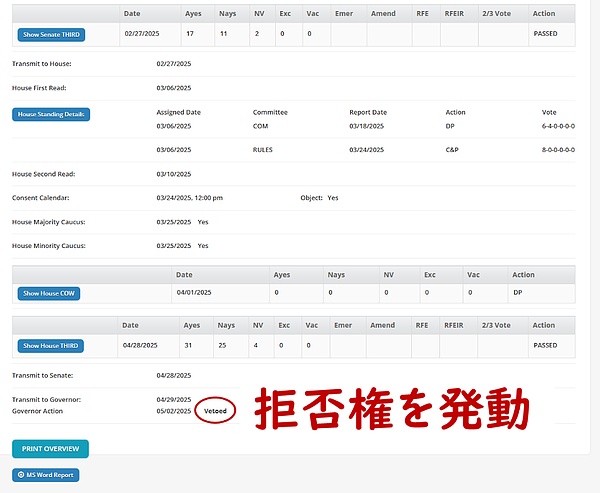Click the MS Word Report circle icon

click(22, 475)
